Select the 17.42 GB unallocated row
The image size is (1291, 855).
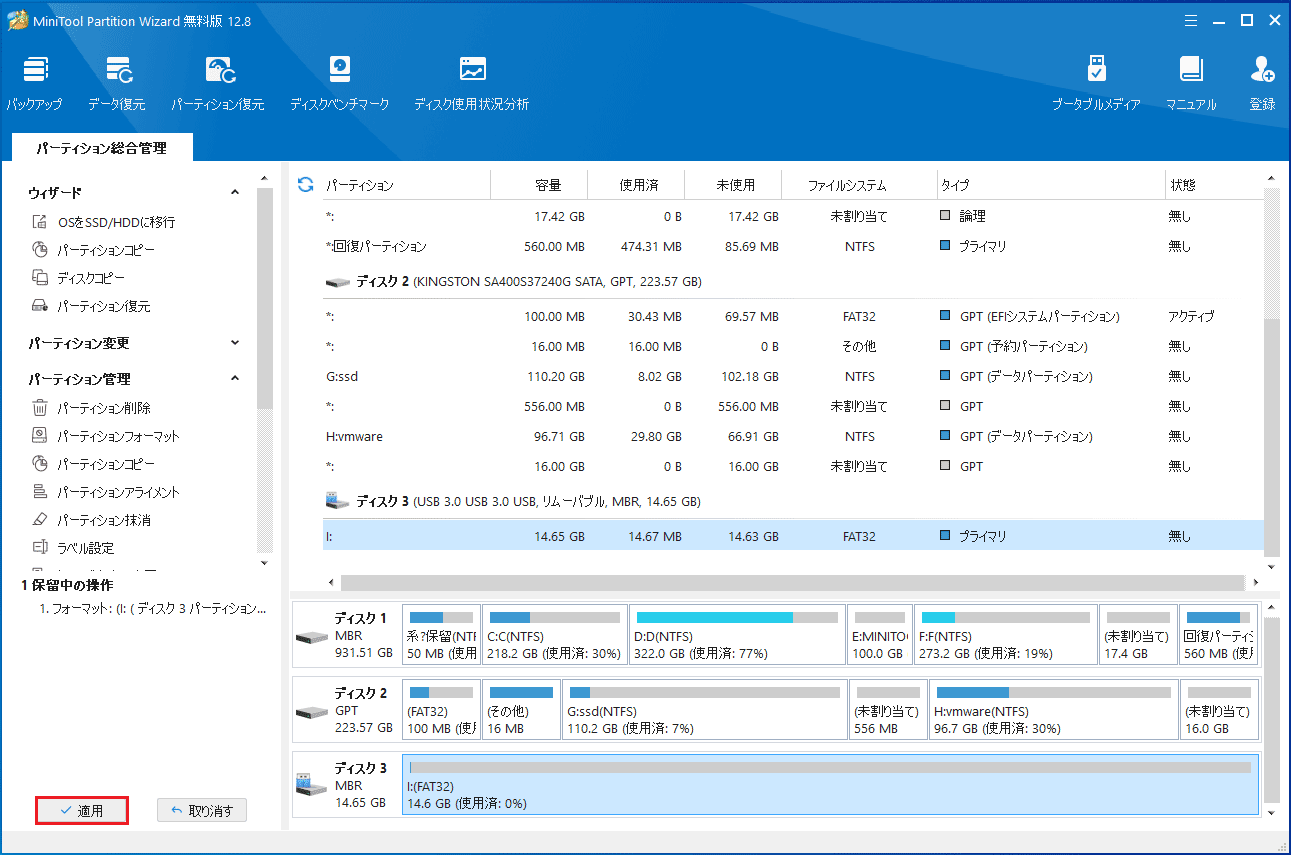tap(793, 216)
